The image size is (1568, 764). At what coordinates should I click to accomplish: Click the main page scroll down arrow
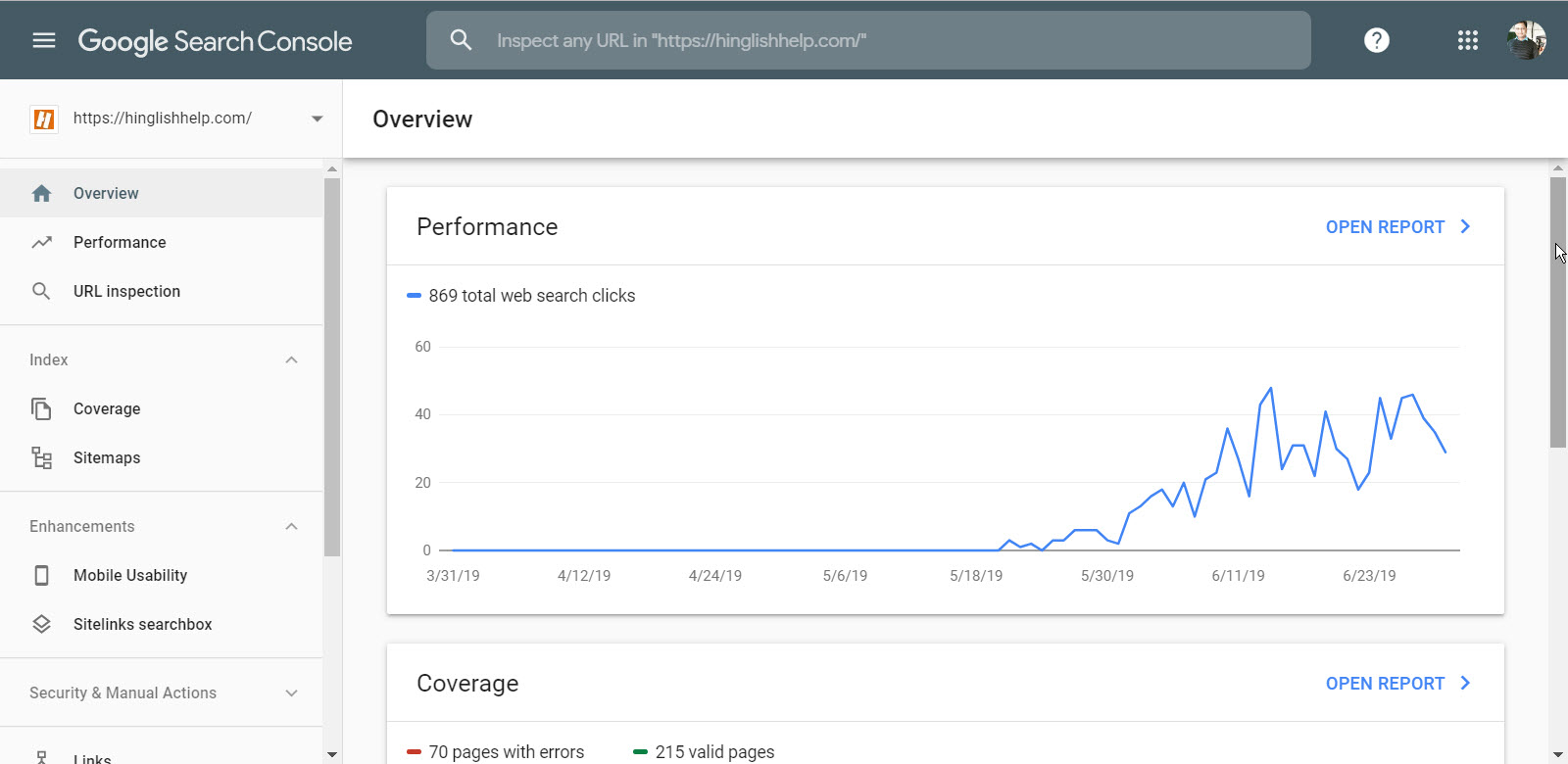1558,754
